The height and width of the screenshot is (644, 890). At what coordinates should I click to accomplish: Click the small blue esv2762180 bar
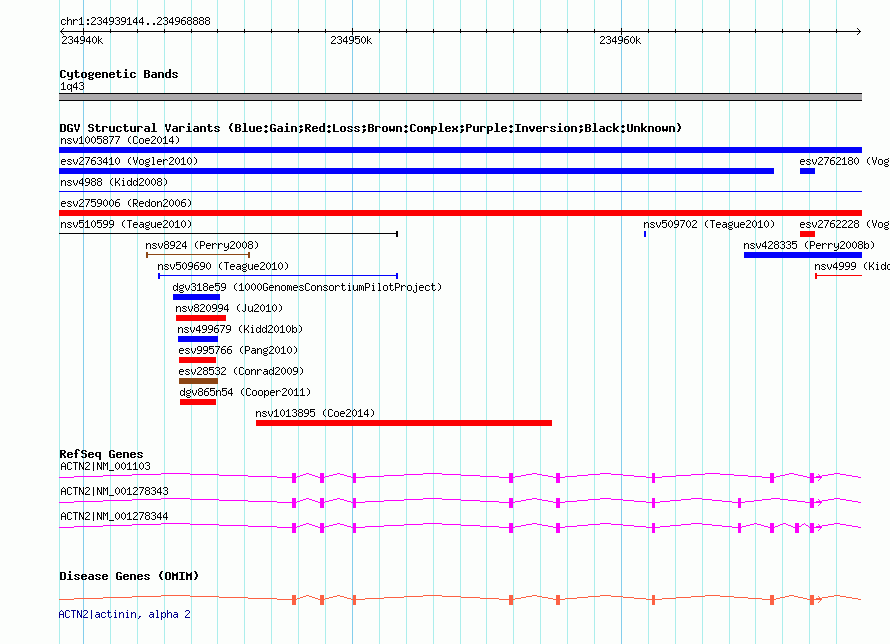click(807, 171)
